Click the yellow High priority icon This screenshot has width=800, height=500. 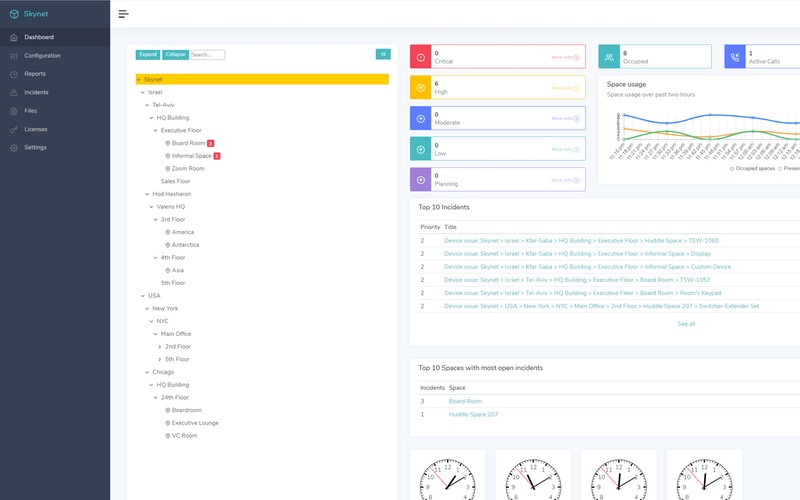pyautogui.click(x=420, y=88)
